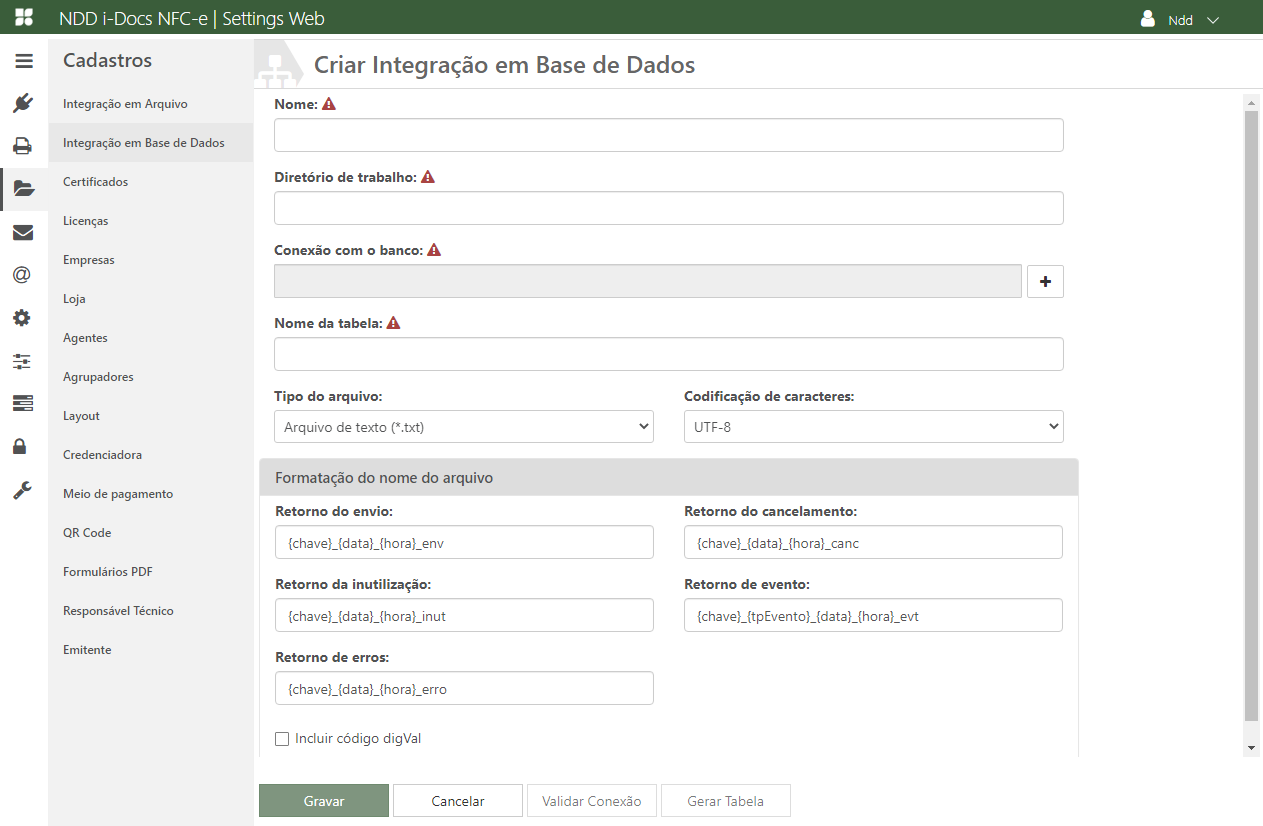Viewport: 1263px width, 826px height.
Task: Click the Gravar button
Action: [x=324, y=801]
